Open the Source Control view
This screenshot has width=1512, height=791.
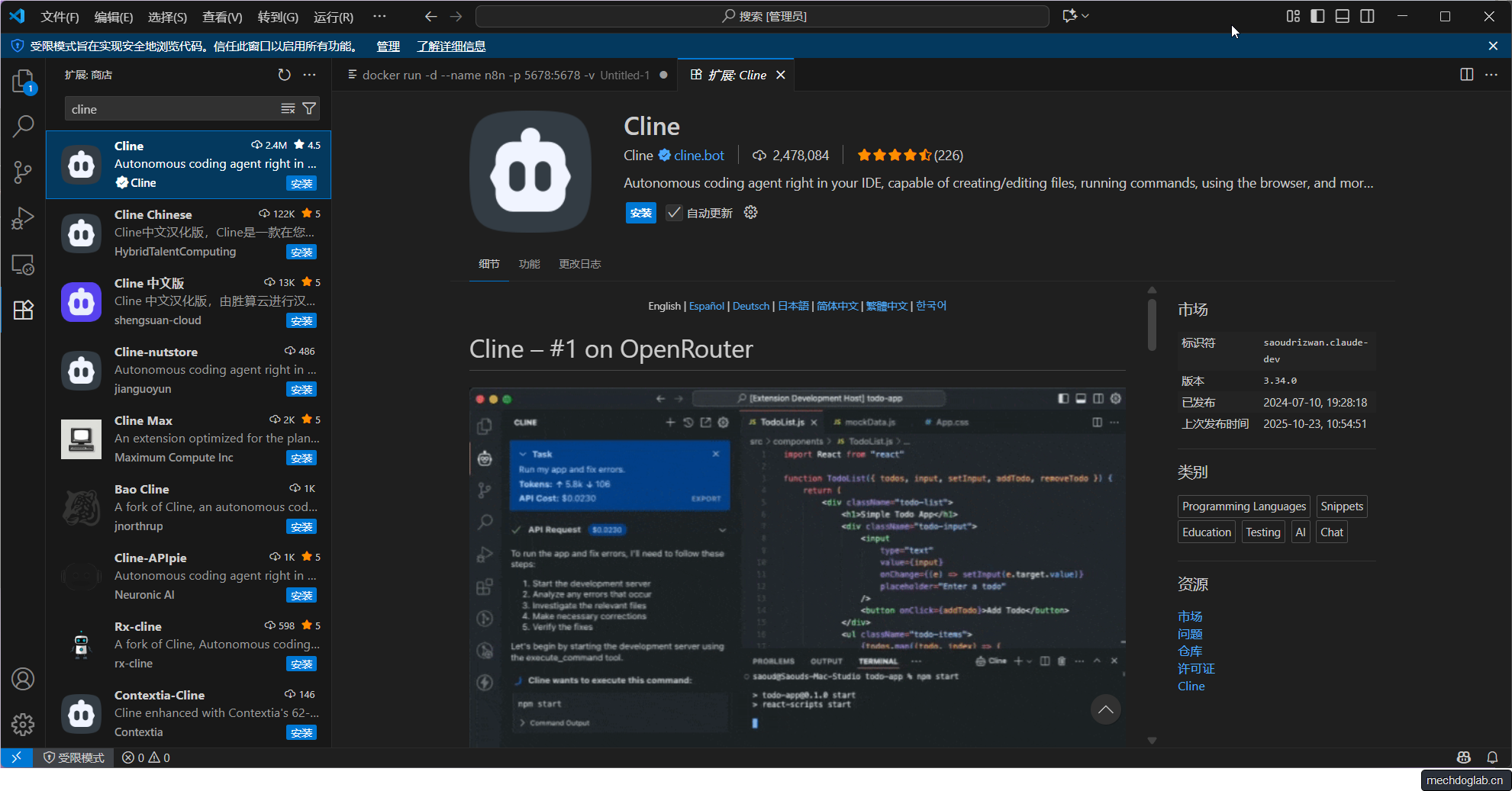point(23,172)
